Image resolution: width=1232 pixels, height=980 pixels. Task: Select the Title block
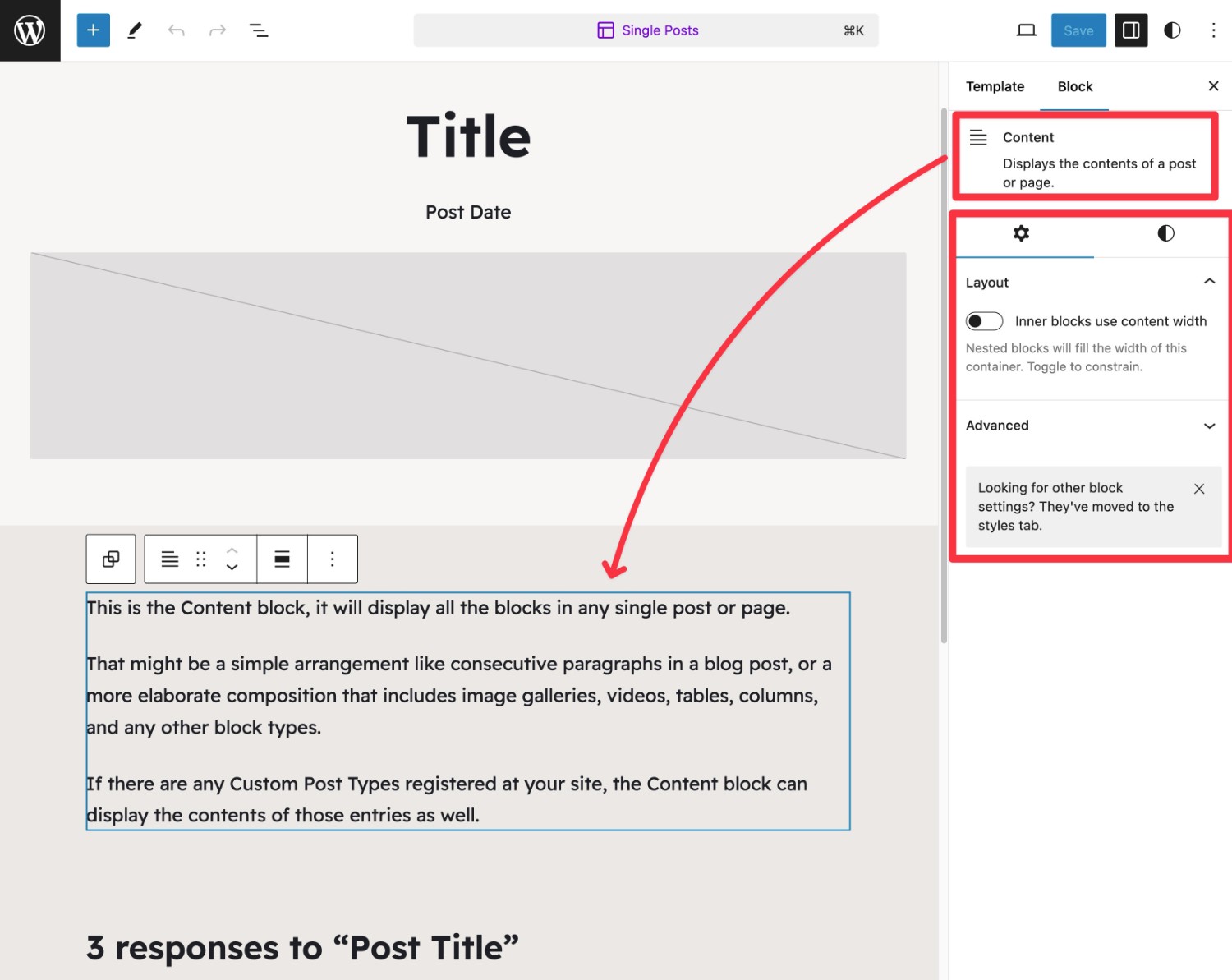[468, 136]
